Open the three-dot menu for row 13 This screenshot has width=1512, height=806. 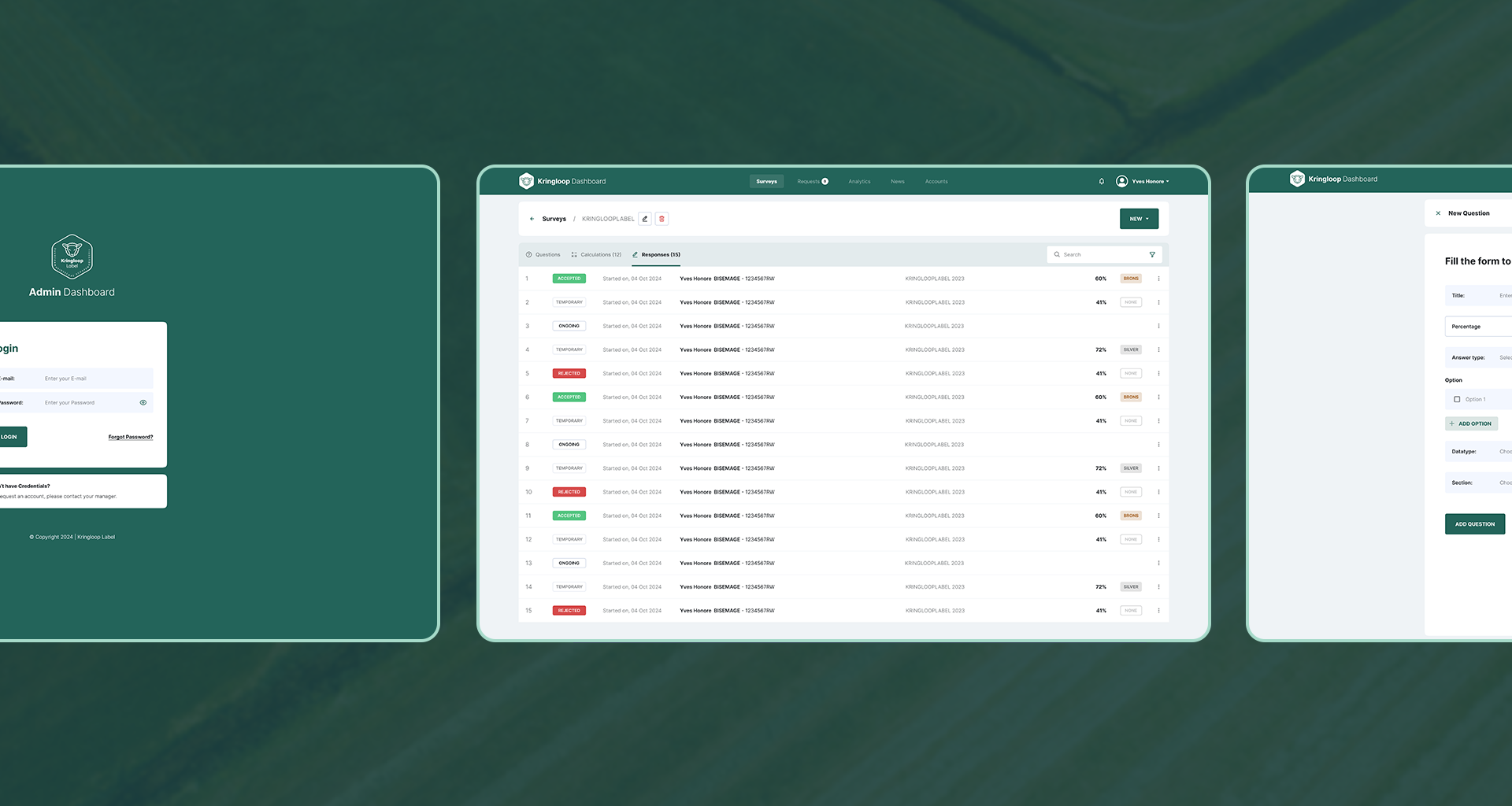(1158, 563)
